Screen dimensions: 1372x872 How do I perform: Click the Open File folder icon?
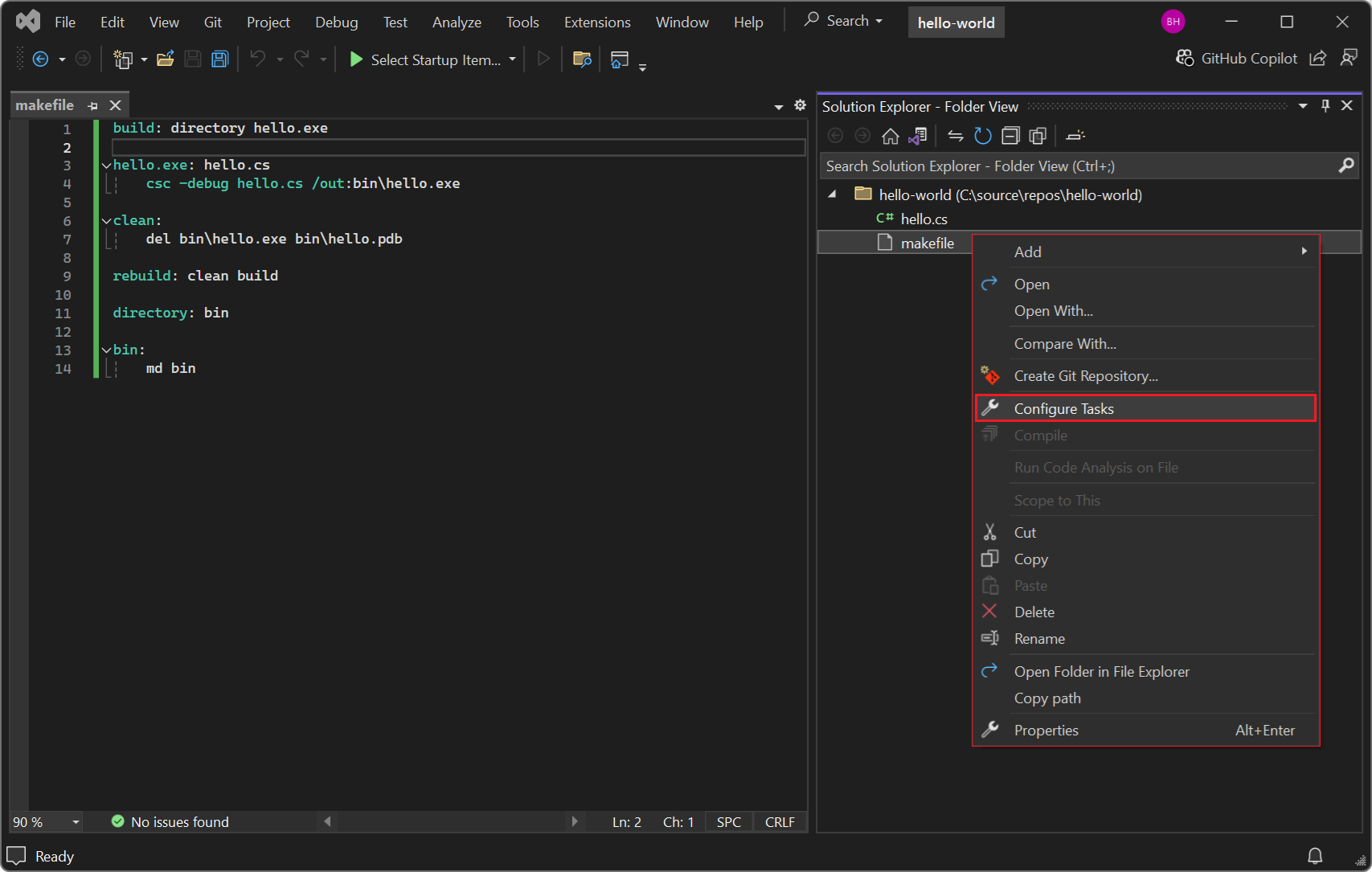(x=166, y=59)
